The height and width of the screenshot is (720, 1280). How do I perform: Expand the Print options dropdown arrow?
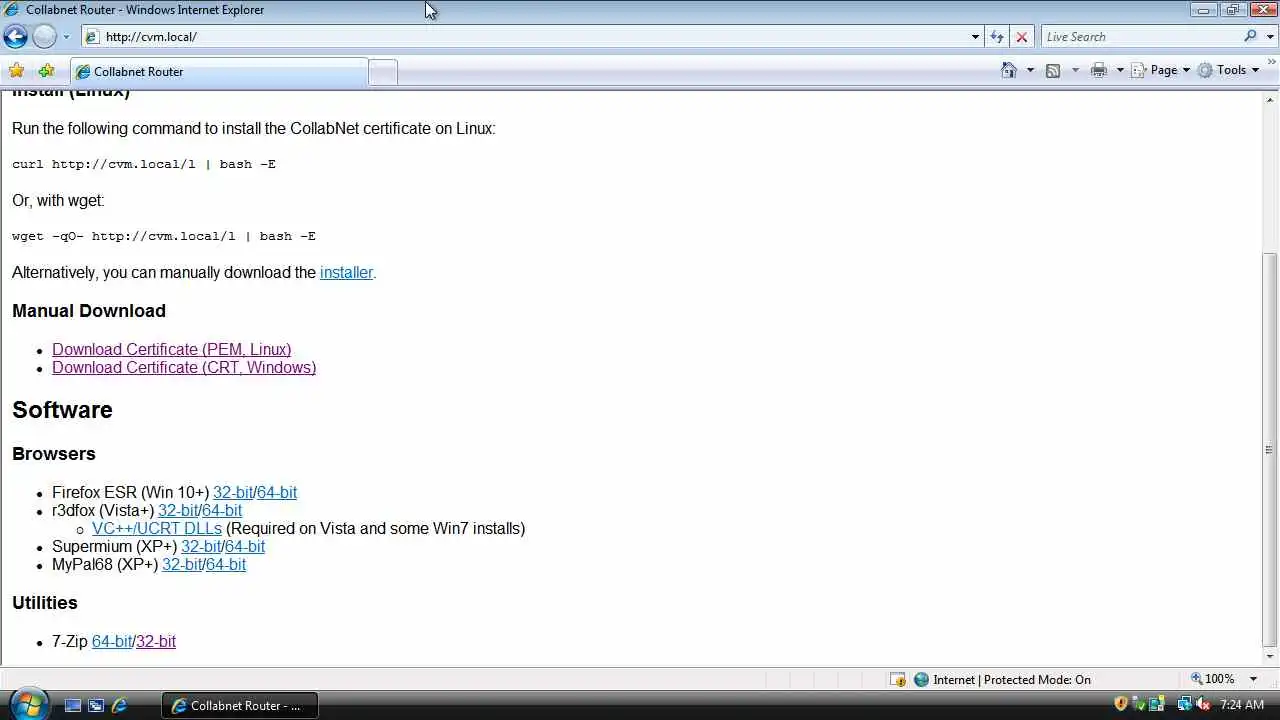tap(1120, 70)
